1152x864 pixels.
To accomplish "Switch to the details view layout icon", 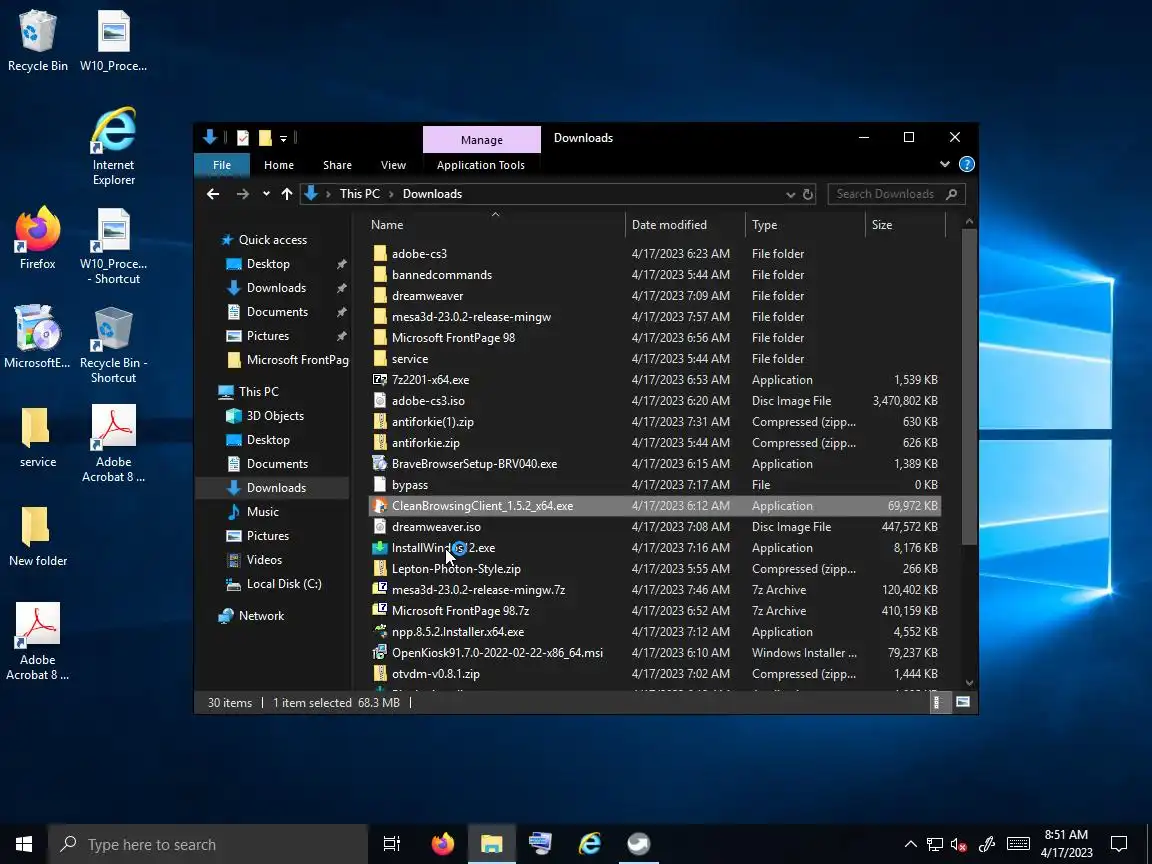I will 937,702.
